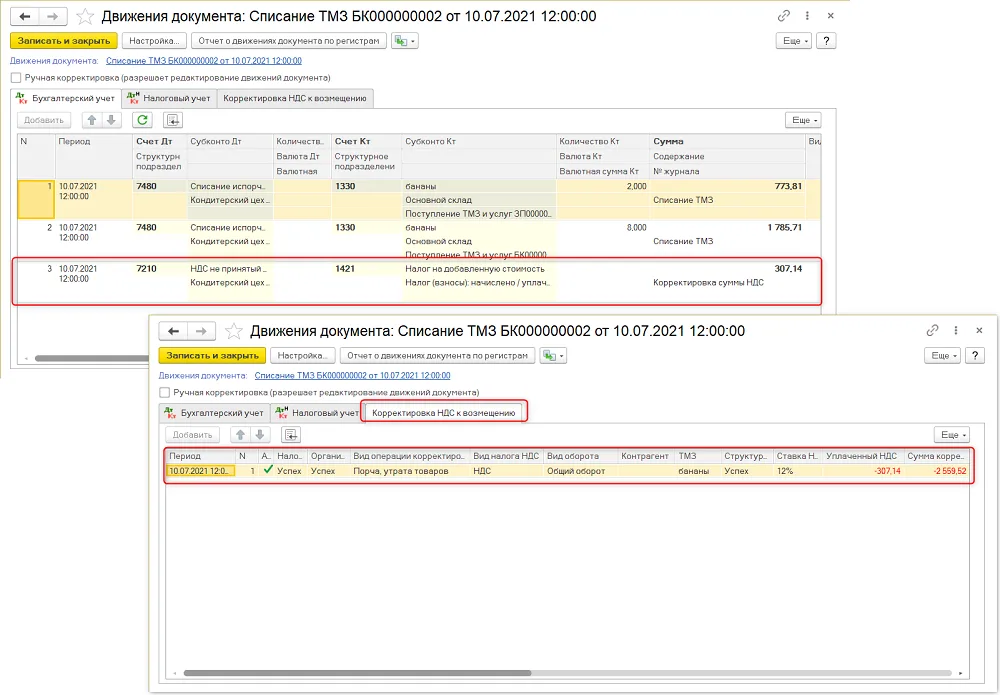The width and height of the screenshot is (1000, 695).
Task: Click the horizontal scrollbar in the background window
Action: 92,358
